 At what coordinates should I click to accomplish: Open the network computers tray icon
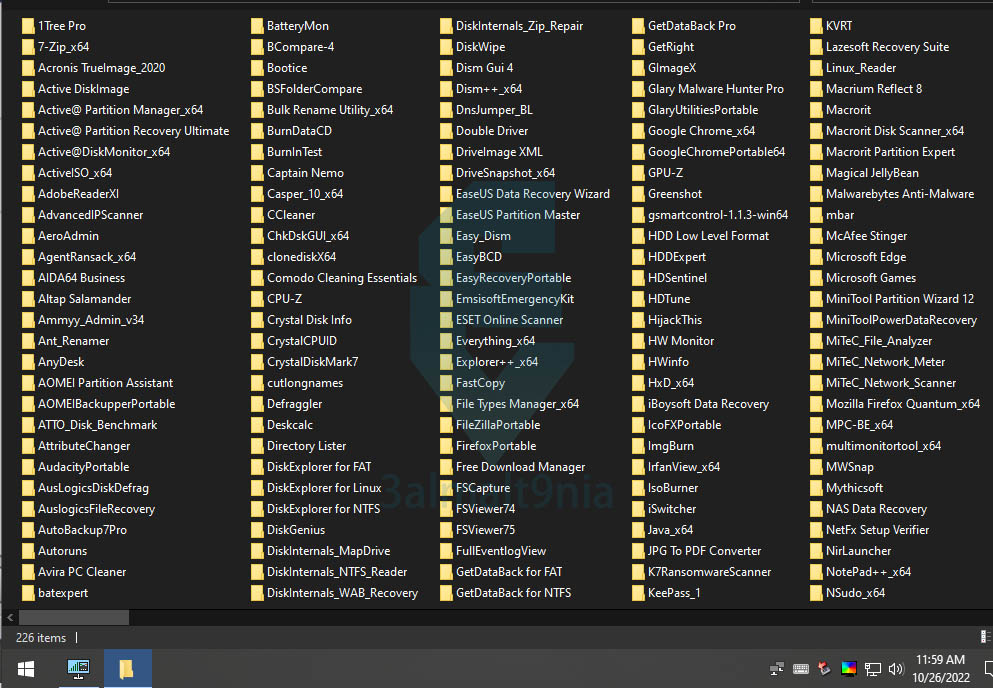[x=776, y=669]
